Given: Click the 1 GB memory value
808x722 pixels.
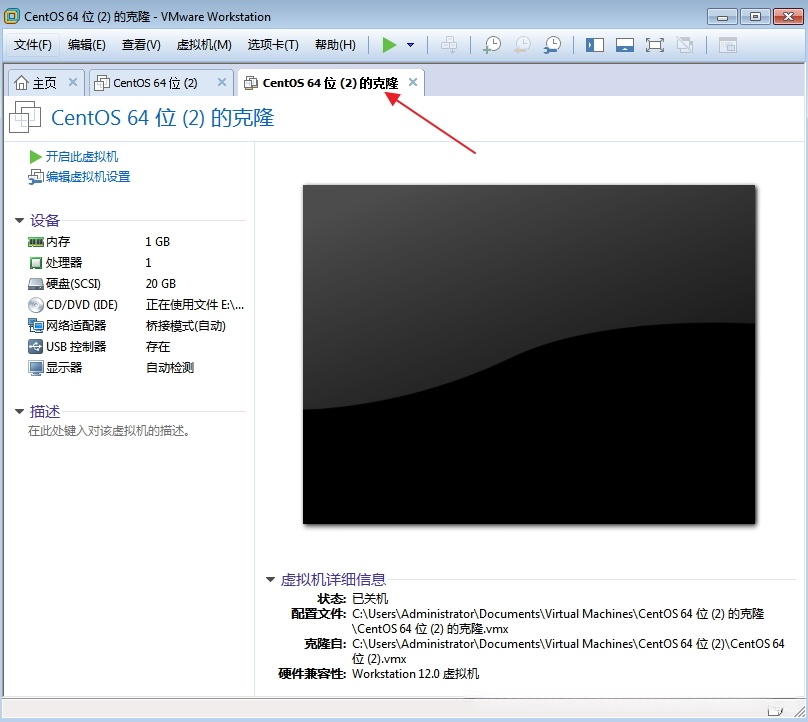Looking at the screenshot, I should click(158, 242).
